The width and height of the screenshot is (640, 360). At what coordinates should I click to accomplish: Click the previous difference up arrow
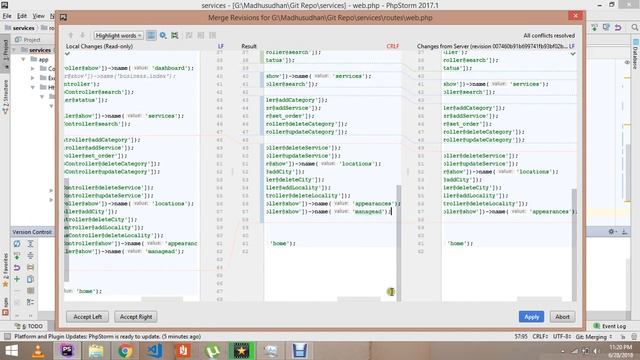click(x=71, y=36)
